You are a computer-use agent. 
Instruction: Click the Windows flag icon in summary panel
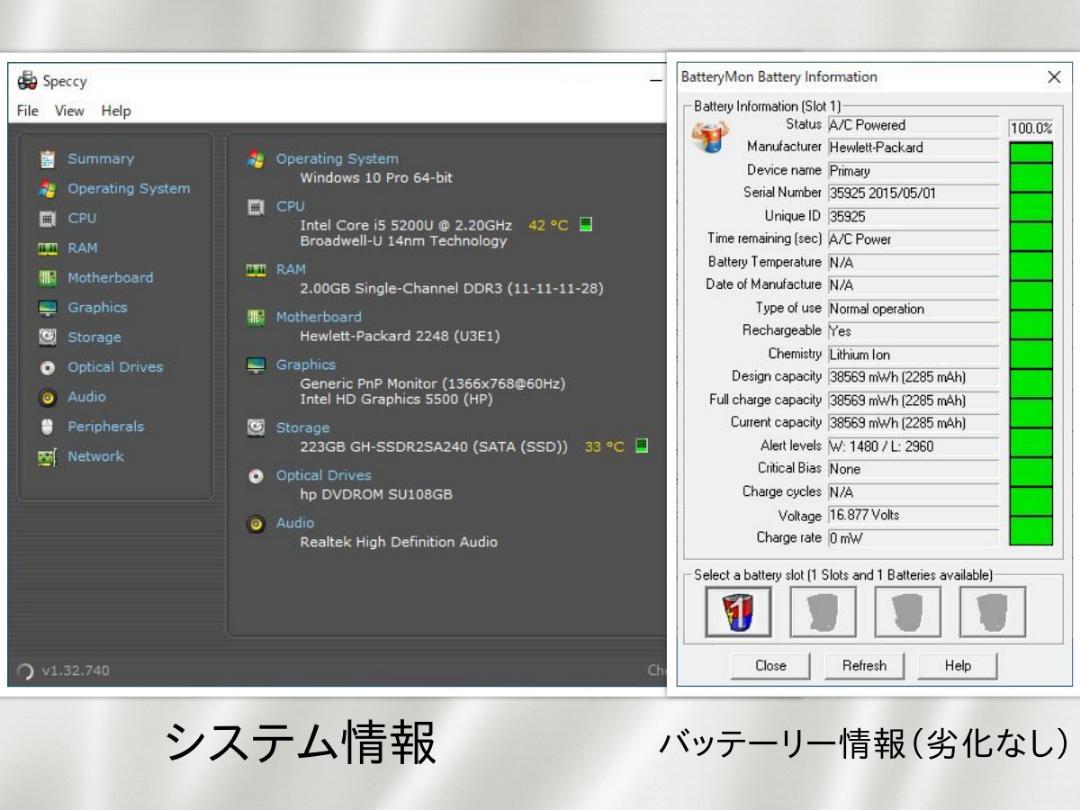click(x=256, y=159)
